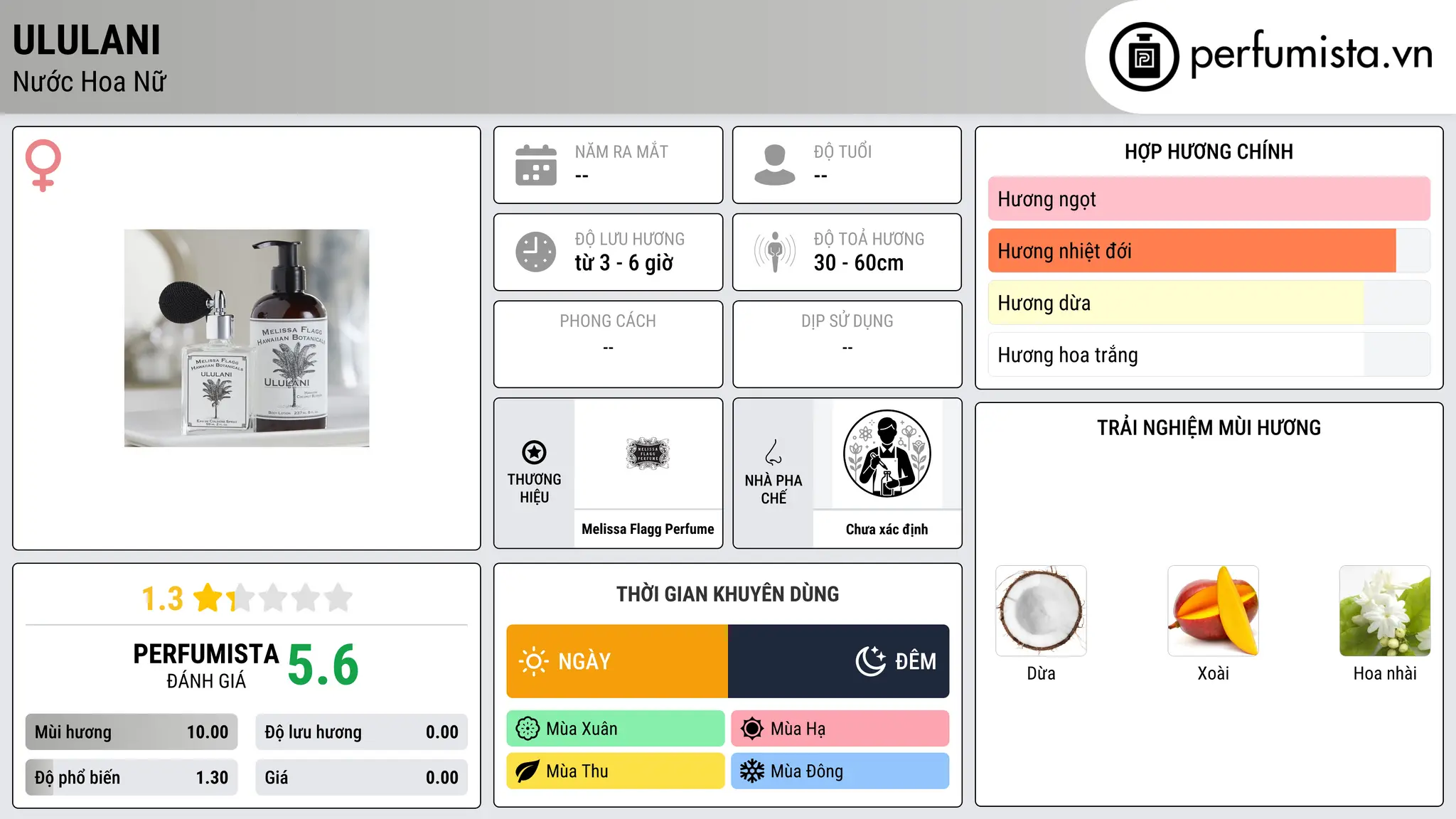The width and height of the screenshot is (1456, 819).
Task: Click the Chưa xác định perfumer label
Action: [x=887, y=529]
